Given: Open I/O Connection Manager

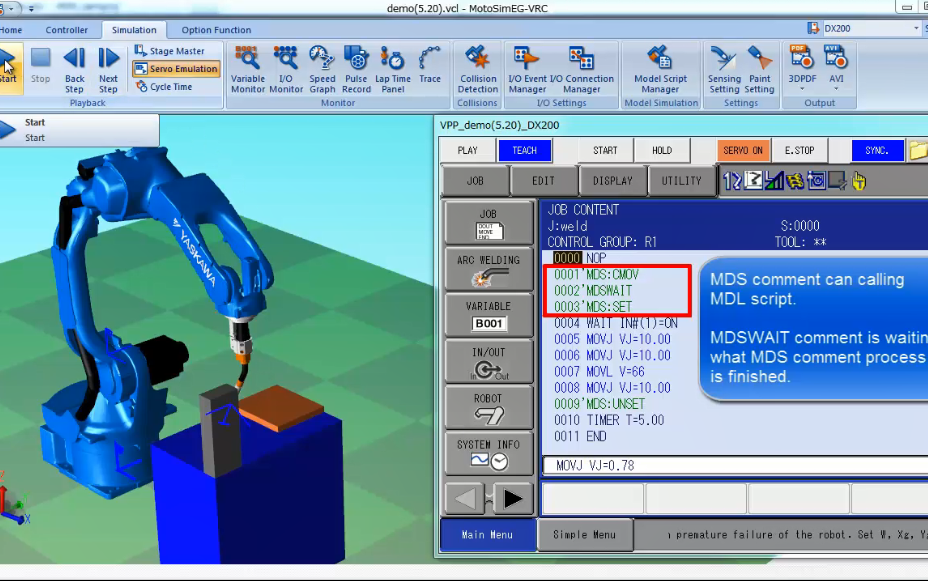Looking at the screenshot, I should 582,70.
